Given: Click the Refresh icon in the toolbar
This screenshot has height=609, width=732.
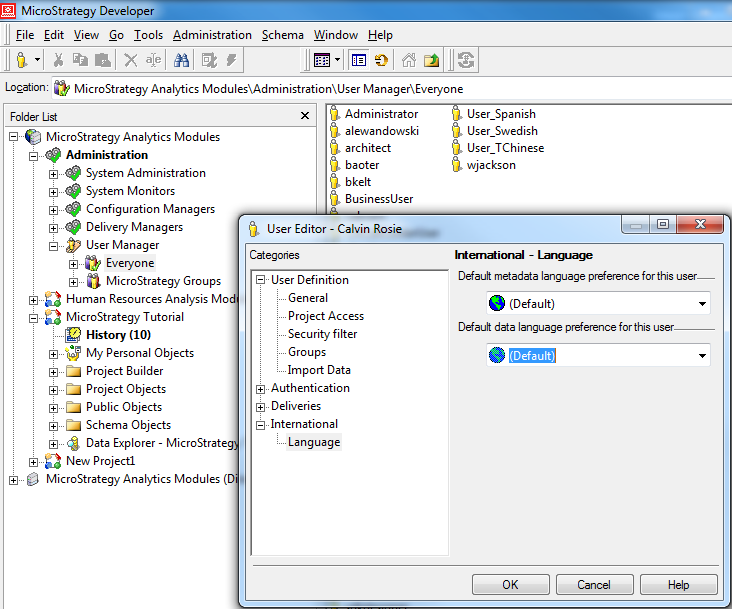Looking at the screenshot, I should tap(465, 60).
